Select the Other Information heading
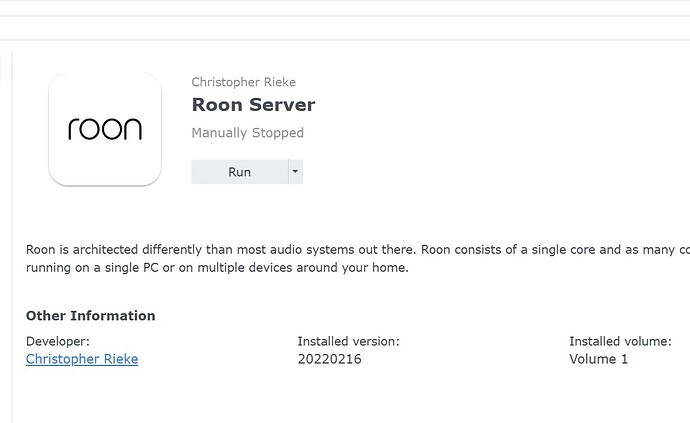690x423 pixels. click(91, 316)
